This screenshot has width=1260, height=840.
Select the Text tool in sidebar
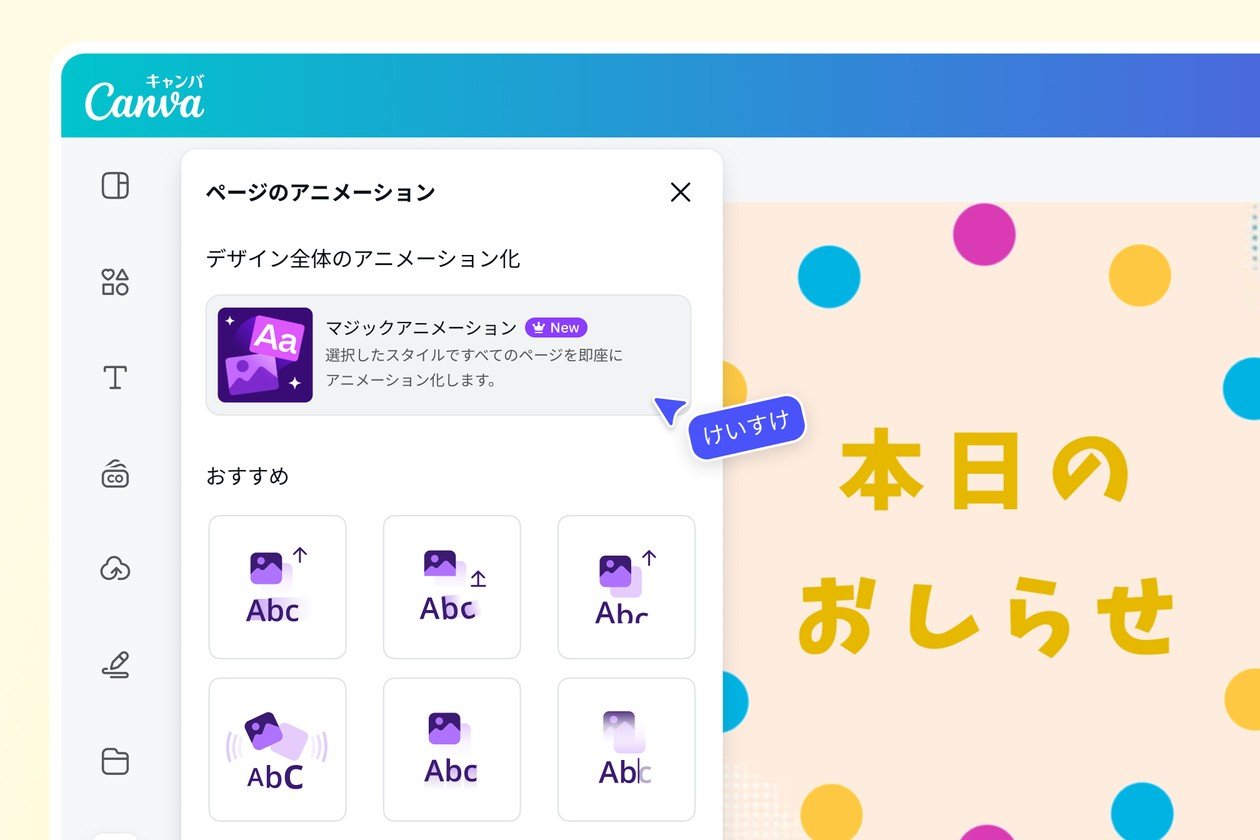[115, 378]
